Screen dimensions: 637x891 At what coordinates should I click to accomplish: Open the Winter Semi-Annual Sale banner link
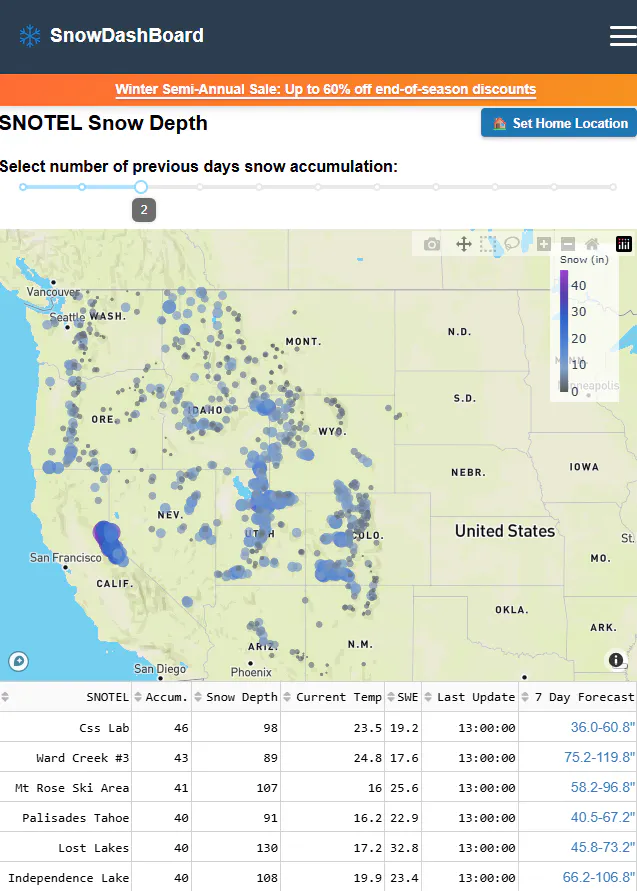tap(326, 89)
